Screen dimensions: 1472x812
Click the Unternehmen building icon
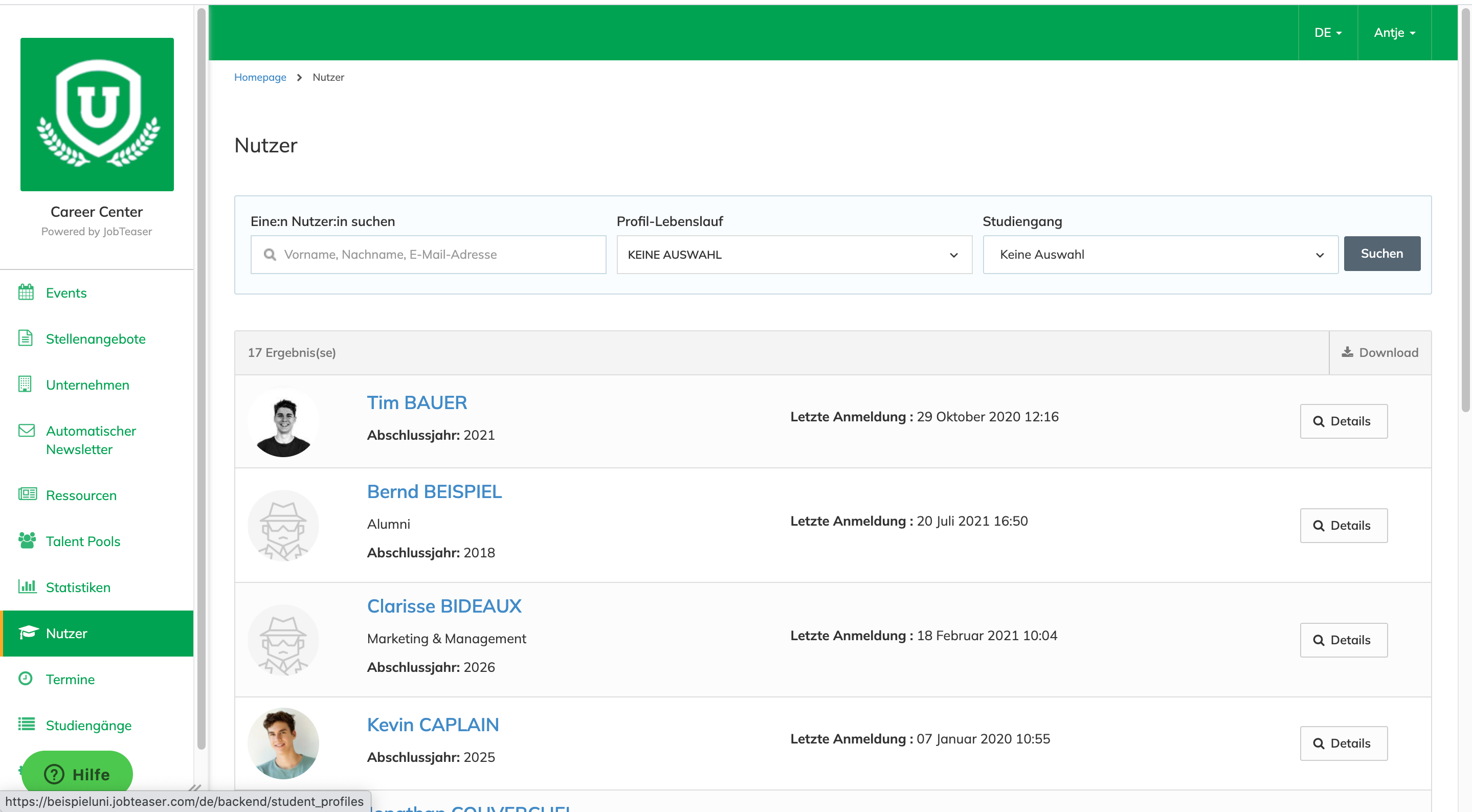pos(25,384)
